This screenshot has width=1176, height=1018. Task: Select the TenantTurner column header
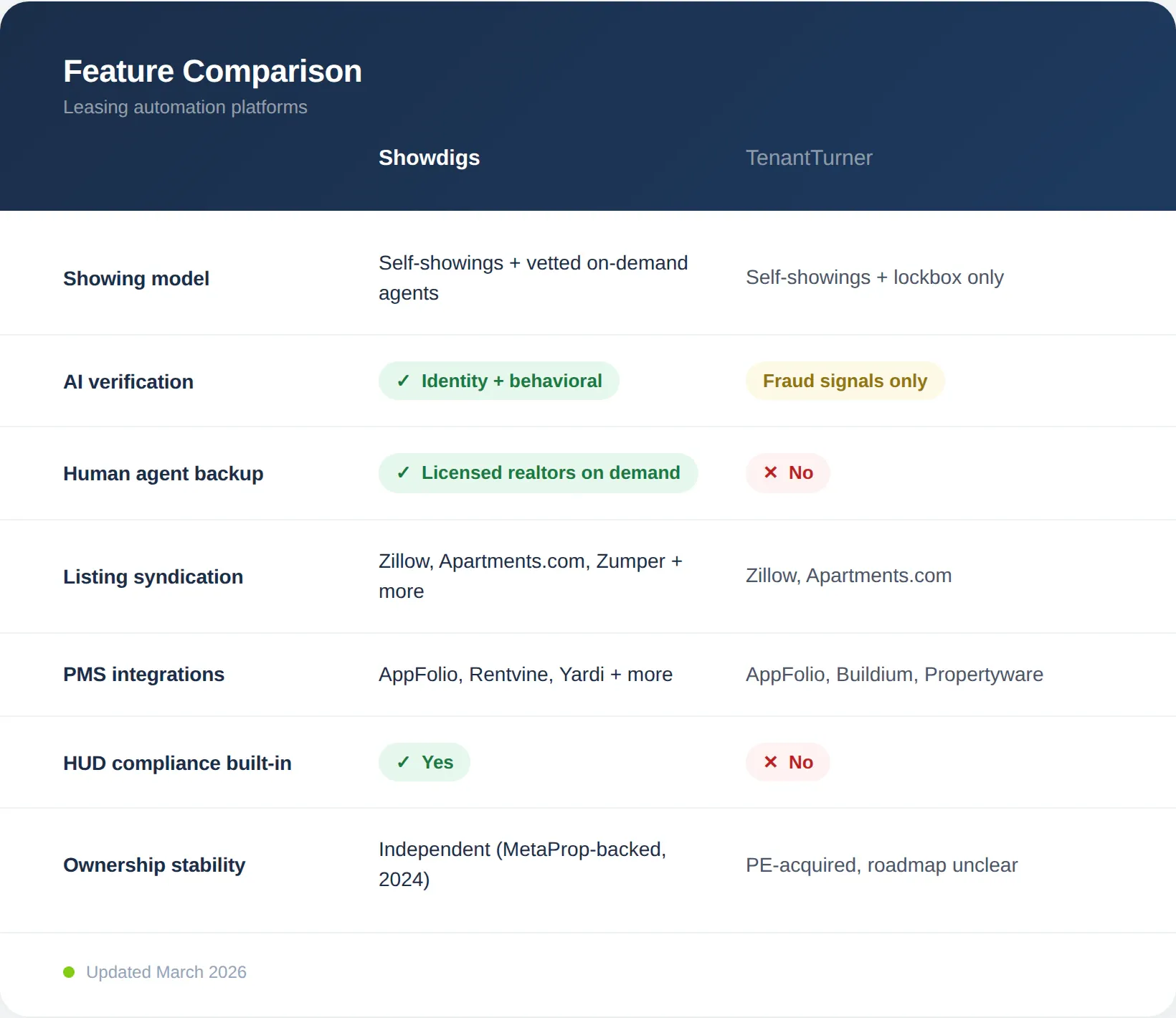tap(809, 158)
